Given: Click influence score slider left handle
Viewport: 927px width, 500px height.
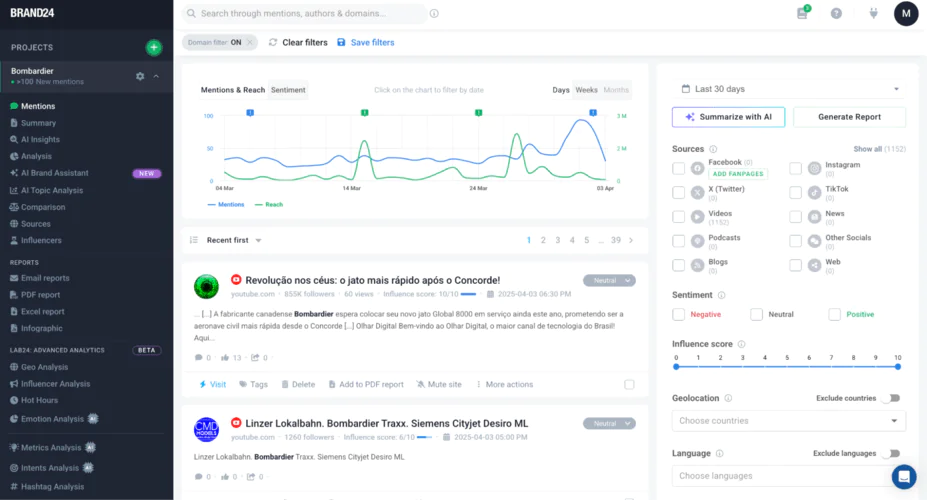Looking at the screenshot, I should [x=676, y=367].
